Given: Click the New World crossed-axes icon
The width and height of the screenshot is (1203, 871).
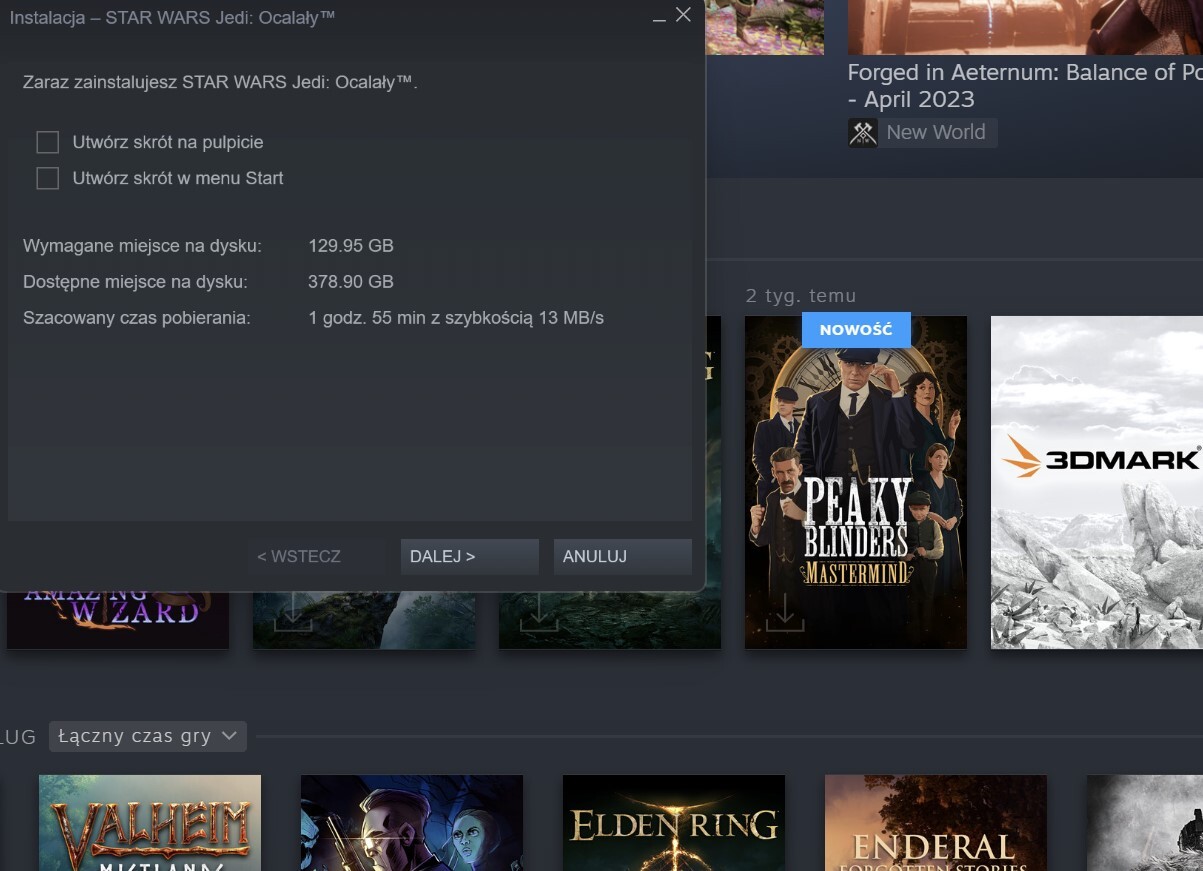Looking at the screenshot, I should 863,133.
